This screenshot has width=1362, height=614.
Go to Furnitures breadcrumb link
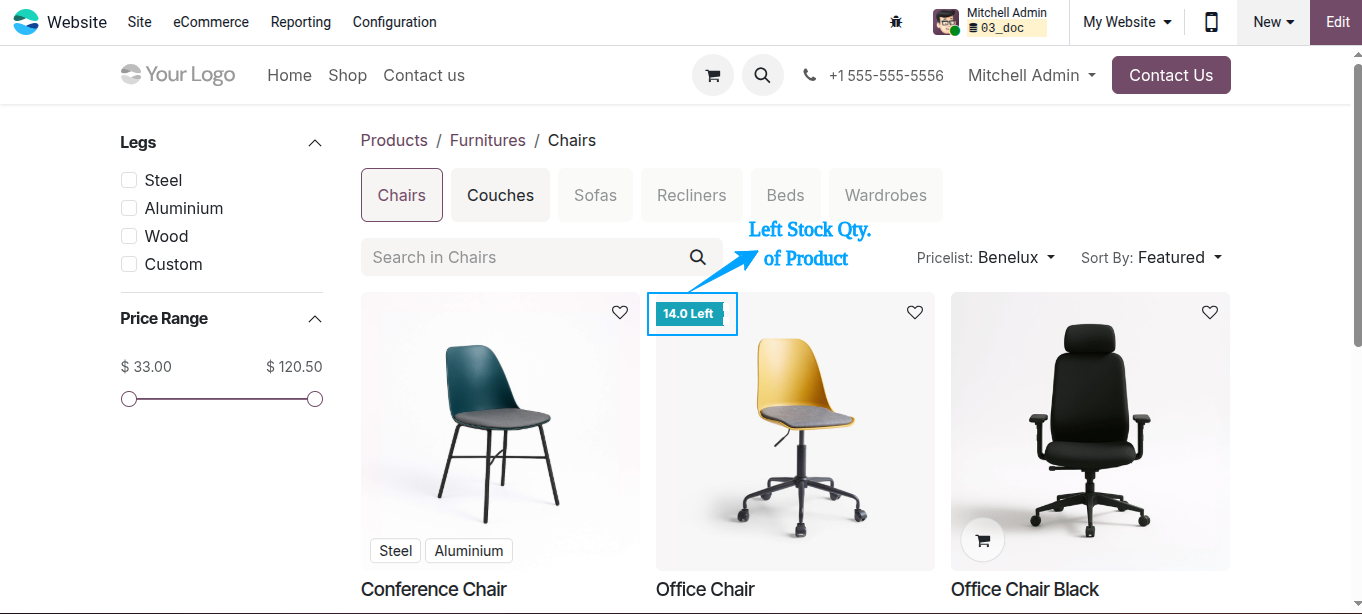tap(487, 140)
